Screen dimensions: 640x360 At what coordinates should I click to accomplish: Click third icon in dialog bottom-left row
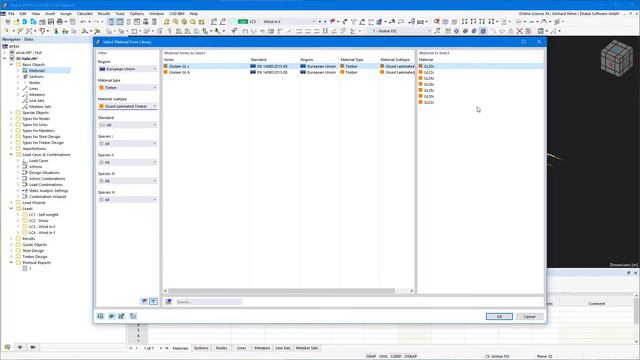click(x=122, y=316)
